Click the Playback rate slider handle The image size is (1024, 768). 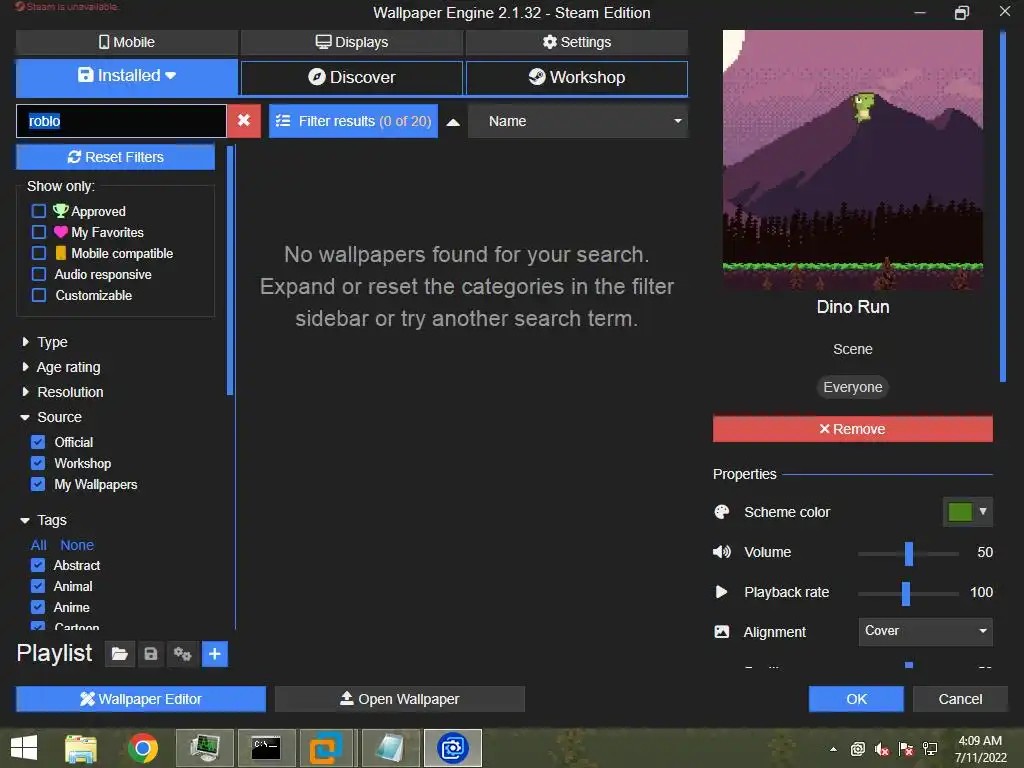[906, 593]
